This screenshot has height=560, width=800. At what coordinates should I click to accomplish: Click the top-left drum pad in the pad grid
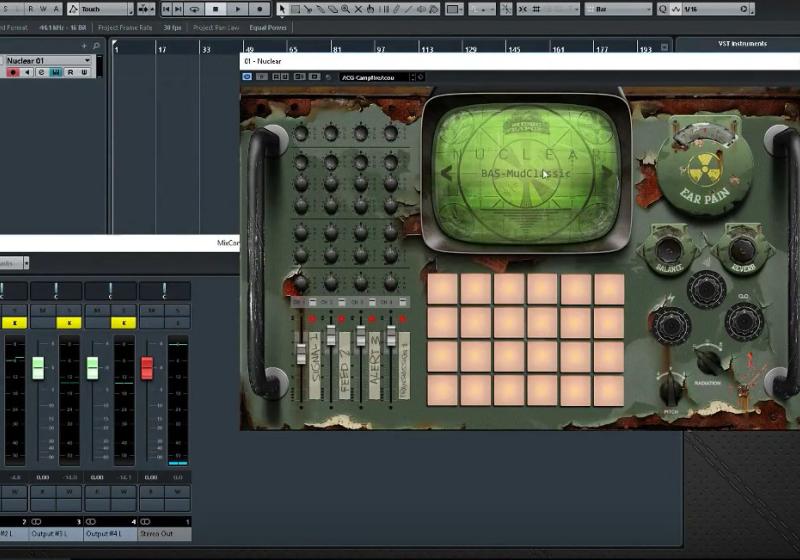[442, 290]
